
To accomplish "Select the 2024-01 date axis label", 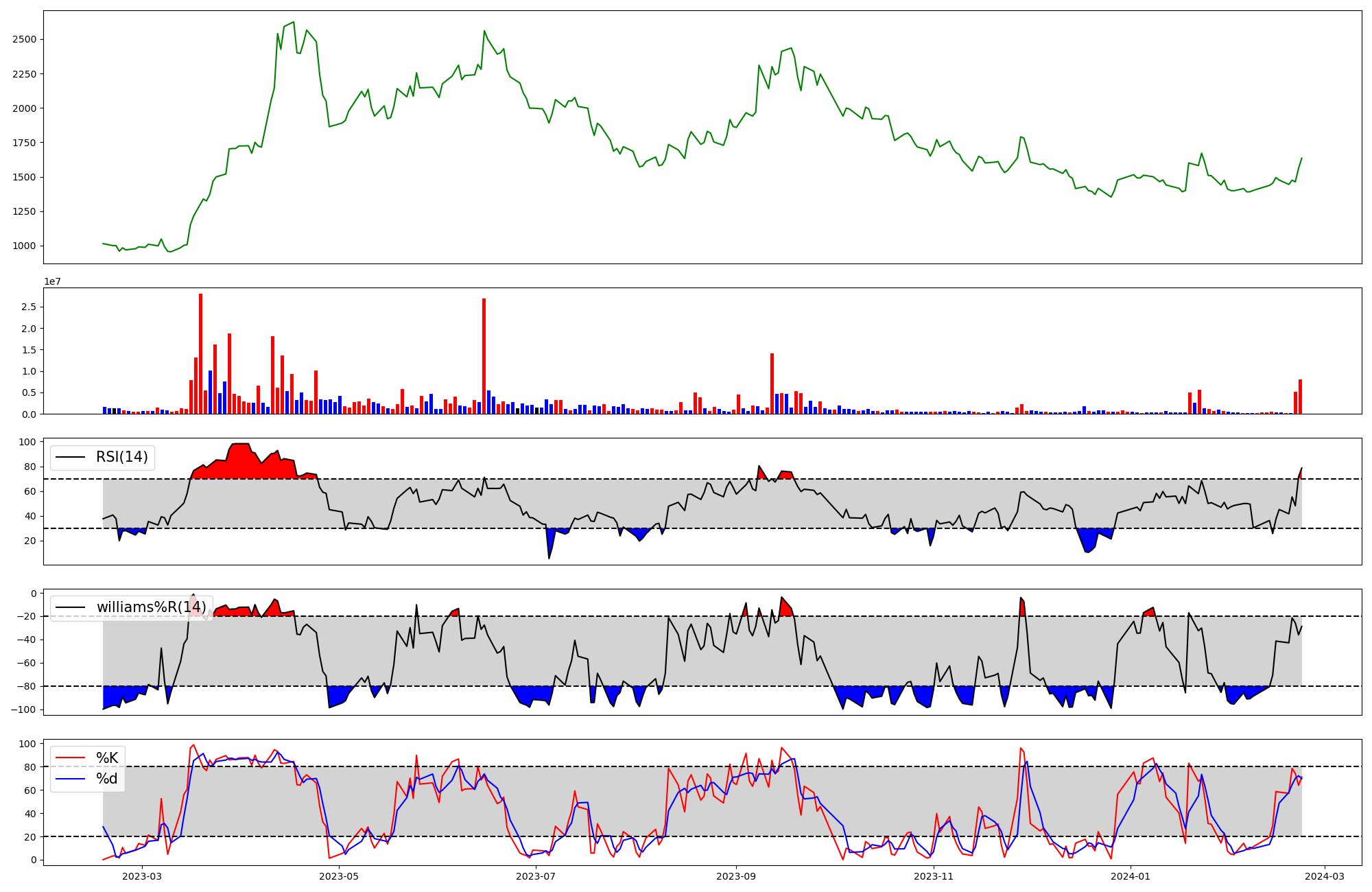I will pyautogui.click(x=1130, y=876).
